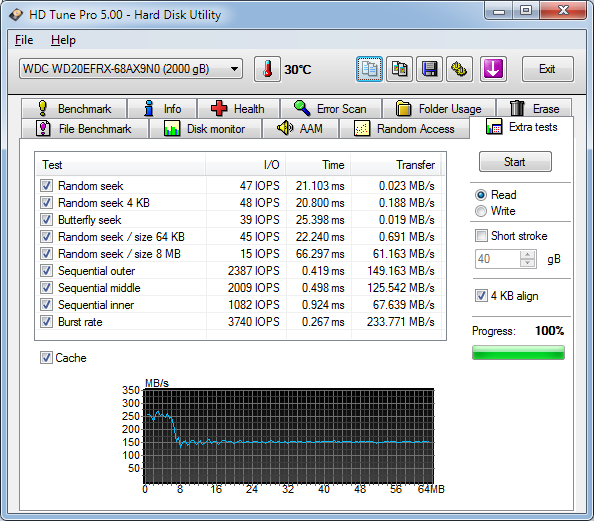Click the Exit button
The width and height of the screenshot is (594, 521).
pos(547,69)
